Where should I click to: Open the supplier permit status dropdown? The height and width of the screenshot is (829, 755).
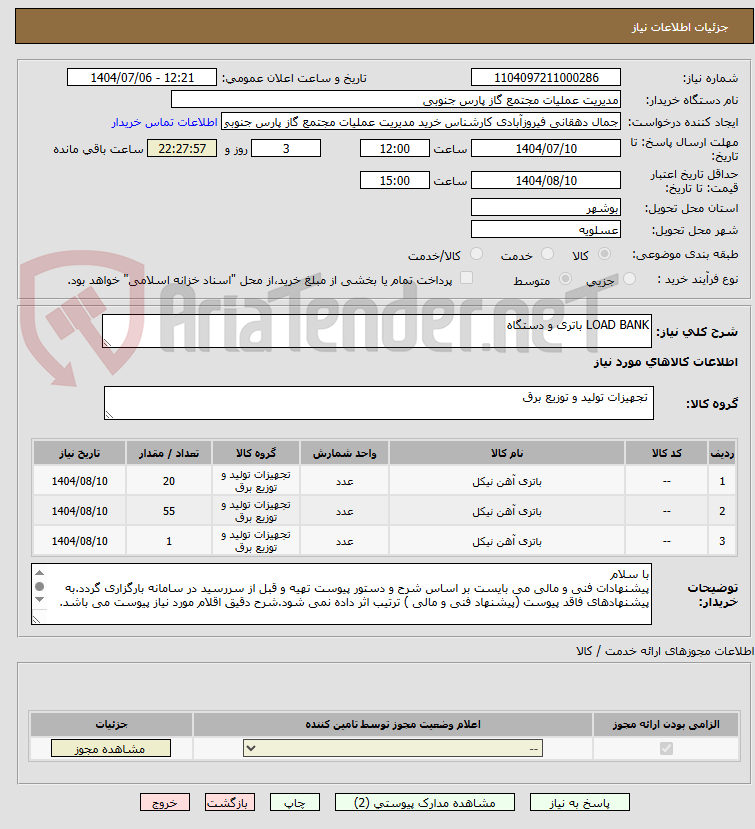(393, 748)
